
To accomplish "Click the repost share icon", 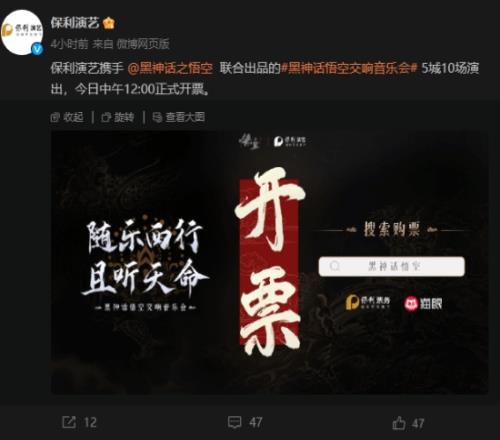I will 69,422.
